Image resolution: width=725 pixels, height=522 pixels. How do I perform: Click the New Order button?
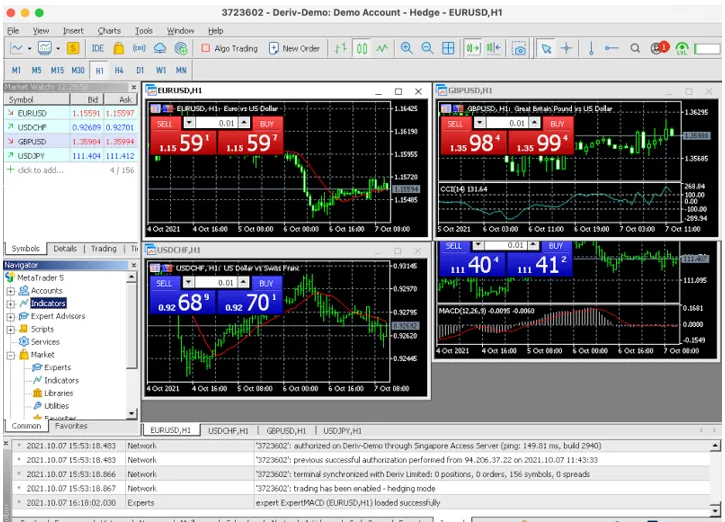coord(294,48)
